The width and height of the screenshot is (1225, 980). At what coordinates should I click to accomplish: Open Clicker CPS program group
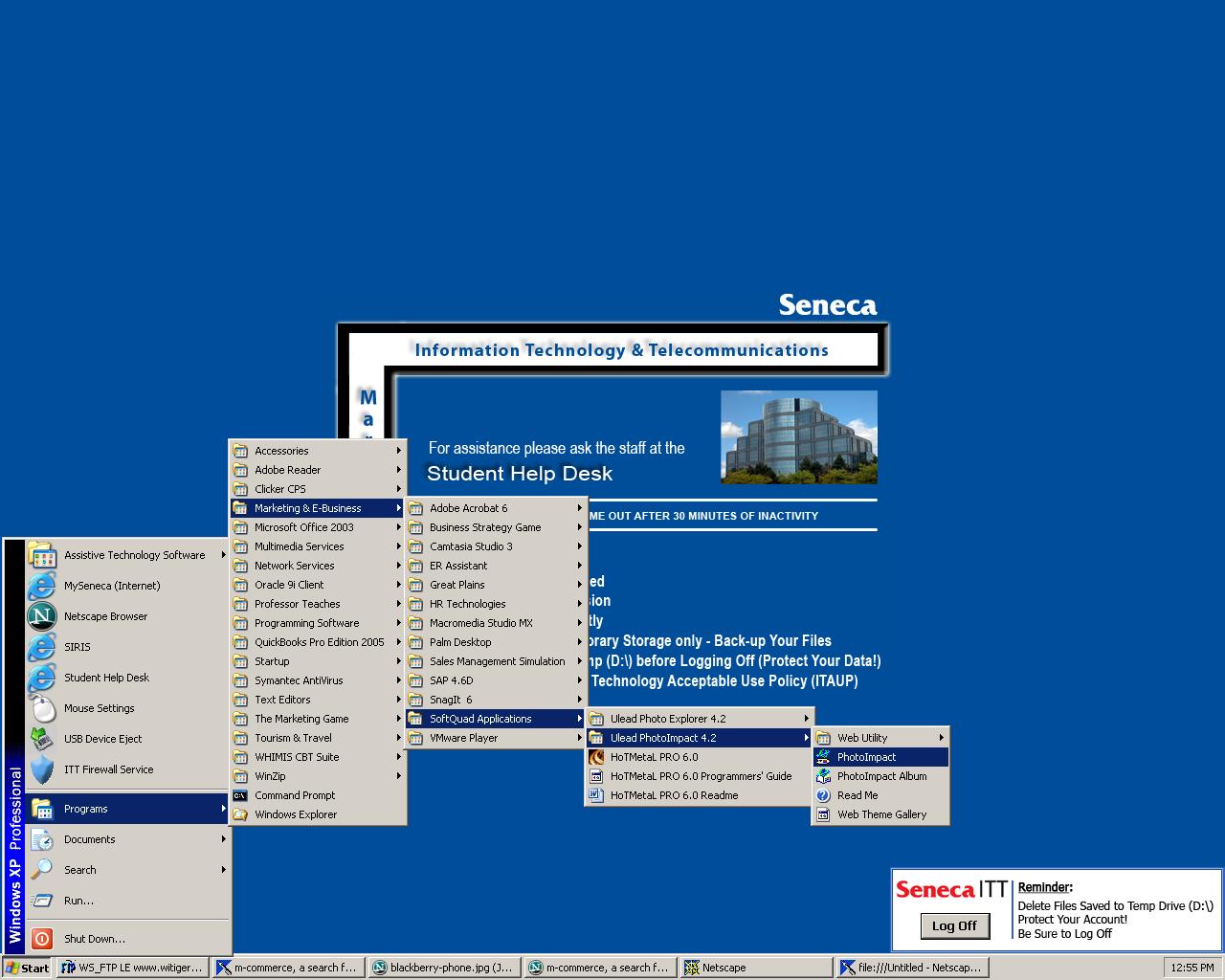pyautogui.click(x=318, y=489)
